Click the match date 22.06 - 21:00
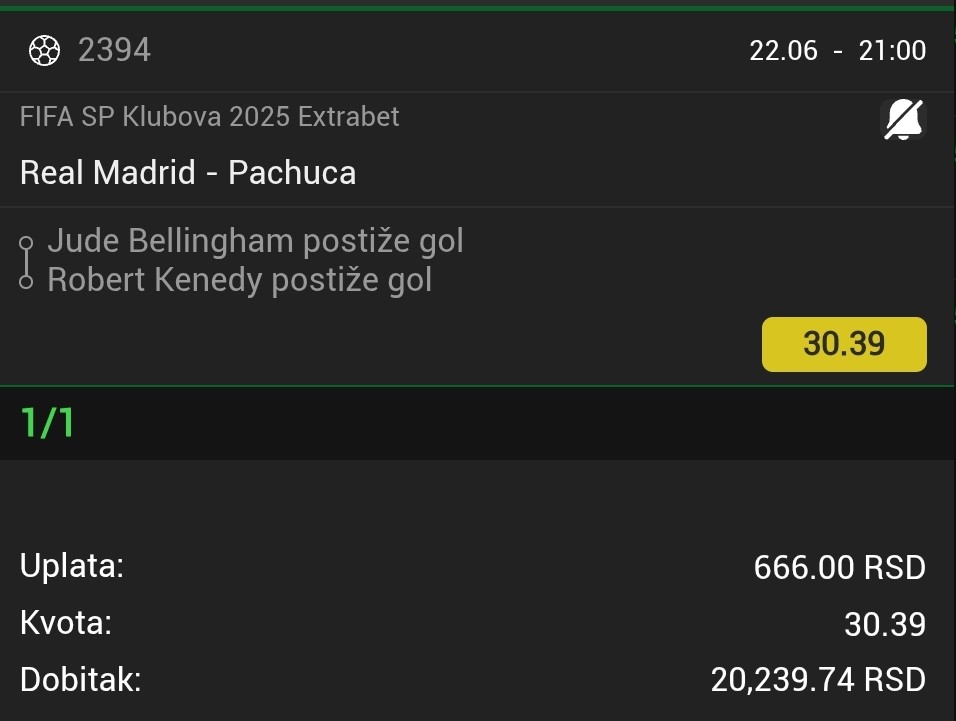Viewport: 956px width, 721px height. tap(838, 51)
